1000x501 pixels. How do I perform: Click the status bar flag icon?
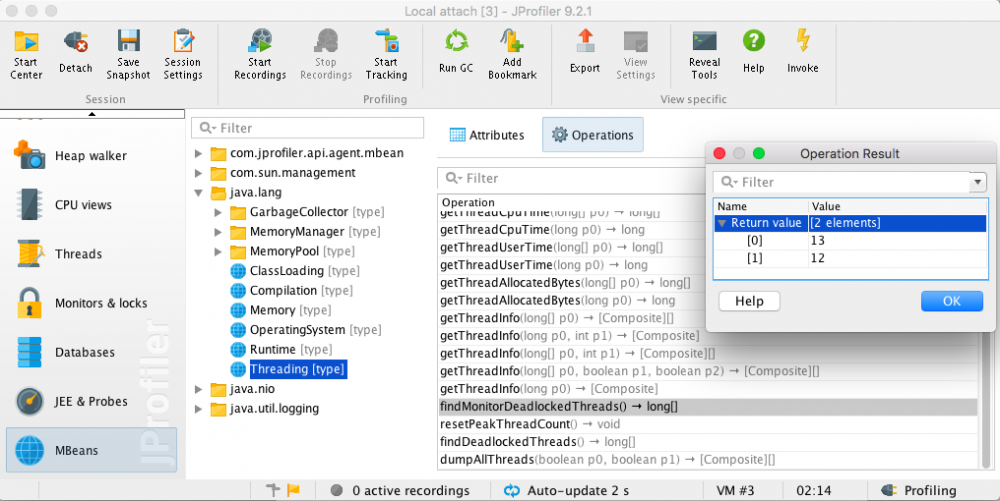293,490
